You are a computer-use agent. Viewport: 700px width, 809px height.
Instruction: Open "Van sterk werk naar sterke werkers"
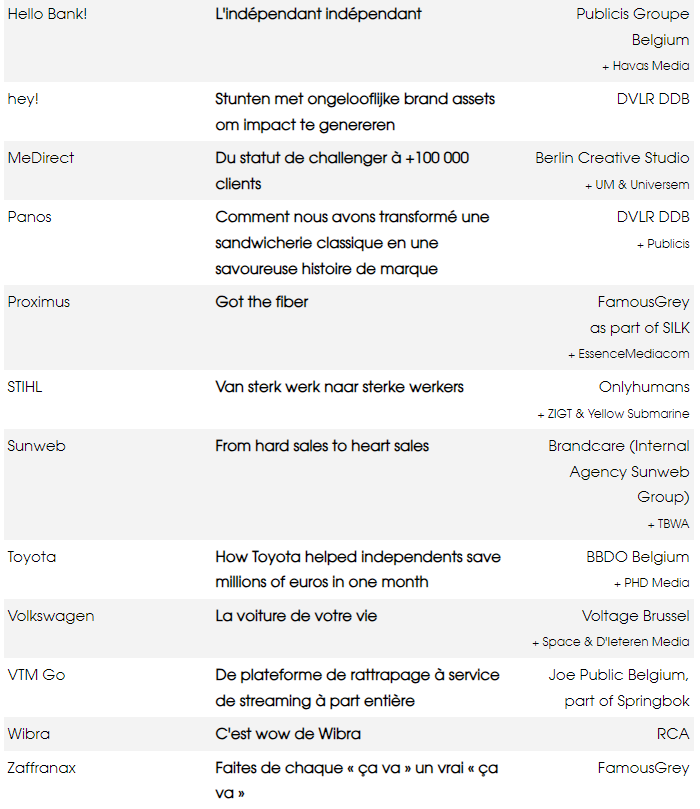point(339,387)
